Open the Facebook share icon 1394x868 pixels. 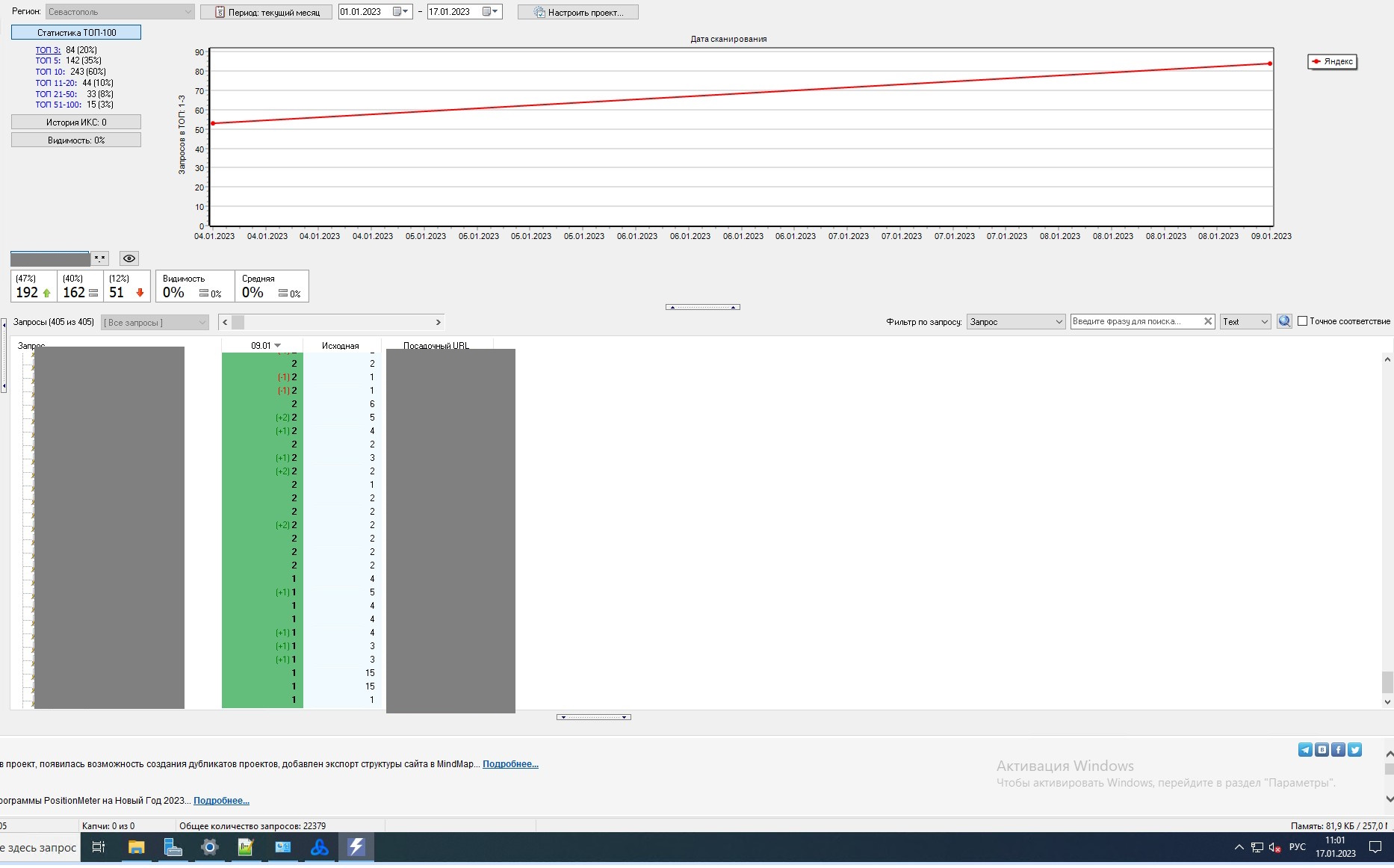pyautogui.click(x=1338, y=749)
